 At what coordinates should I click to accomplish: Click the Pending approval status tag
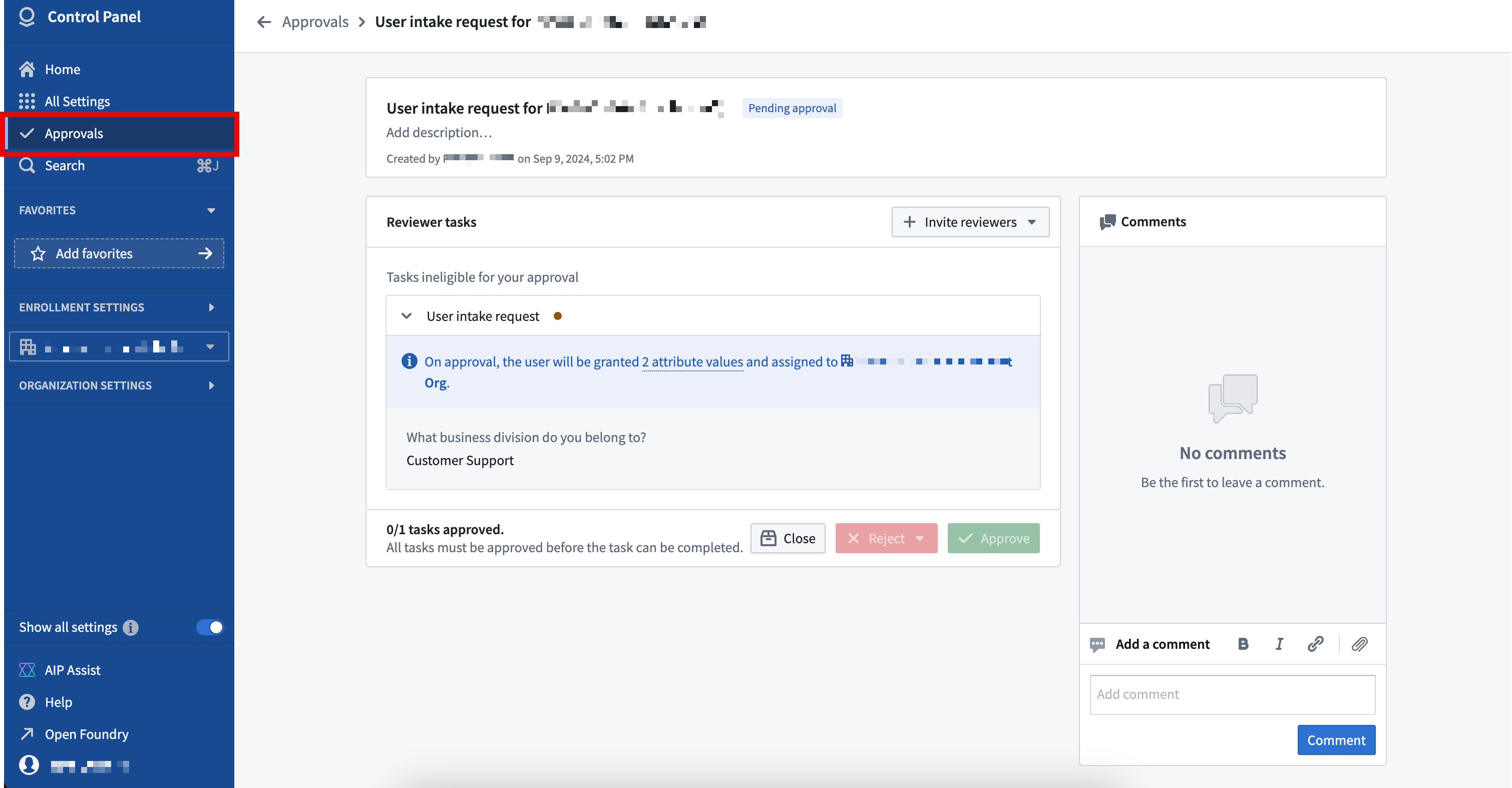[x=792, y=108]
